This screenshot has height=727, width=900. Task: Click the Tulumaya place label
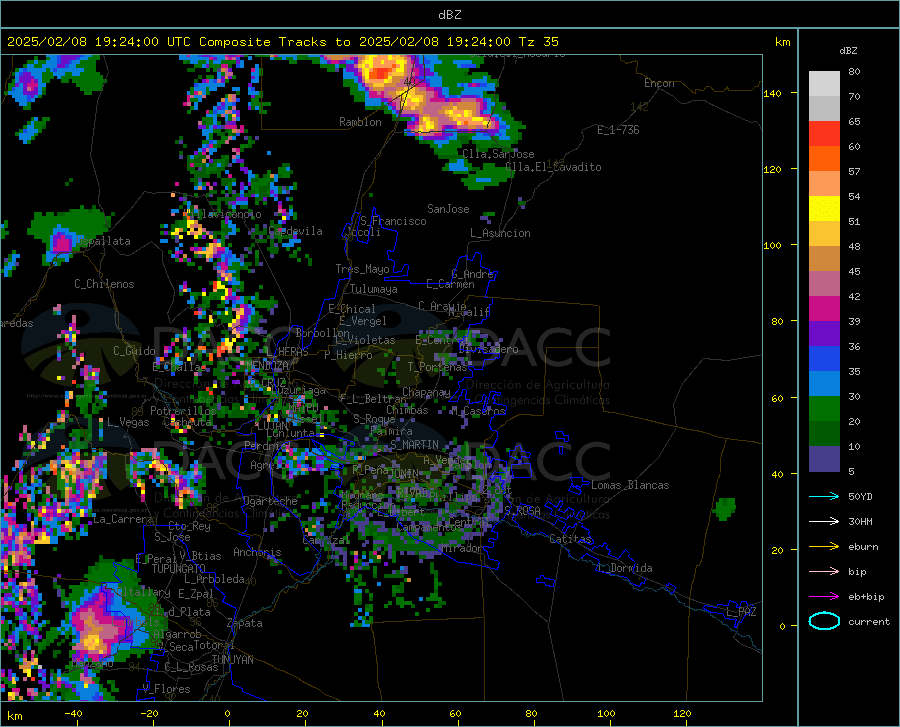(x=373, y=289)
